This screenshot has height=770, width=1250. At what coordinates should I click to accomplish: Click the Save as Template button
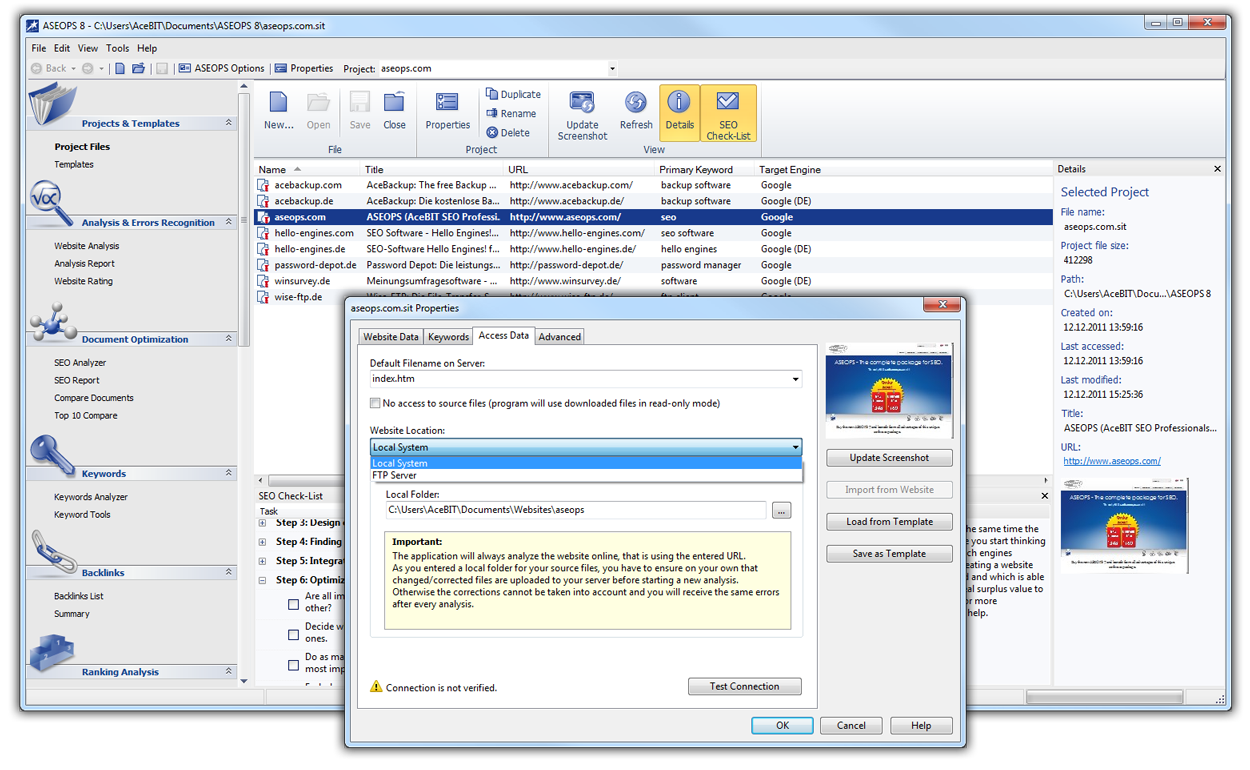click(x=889, y=554)
